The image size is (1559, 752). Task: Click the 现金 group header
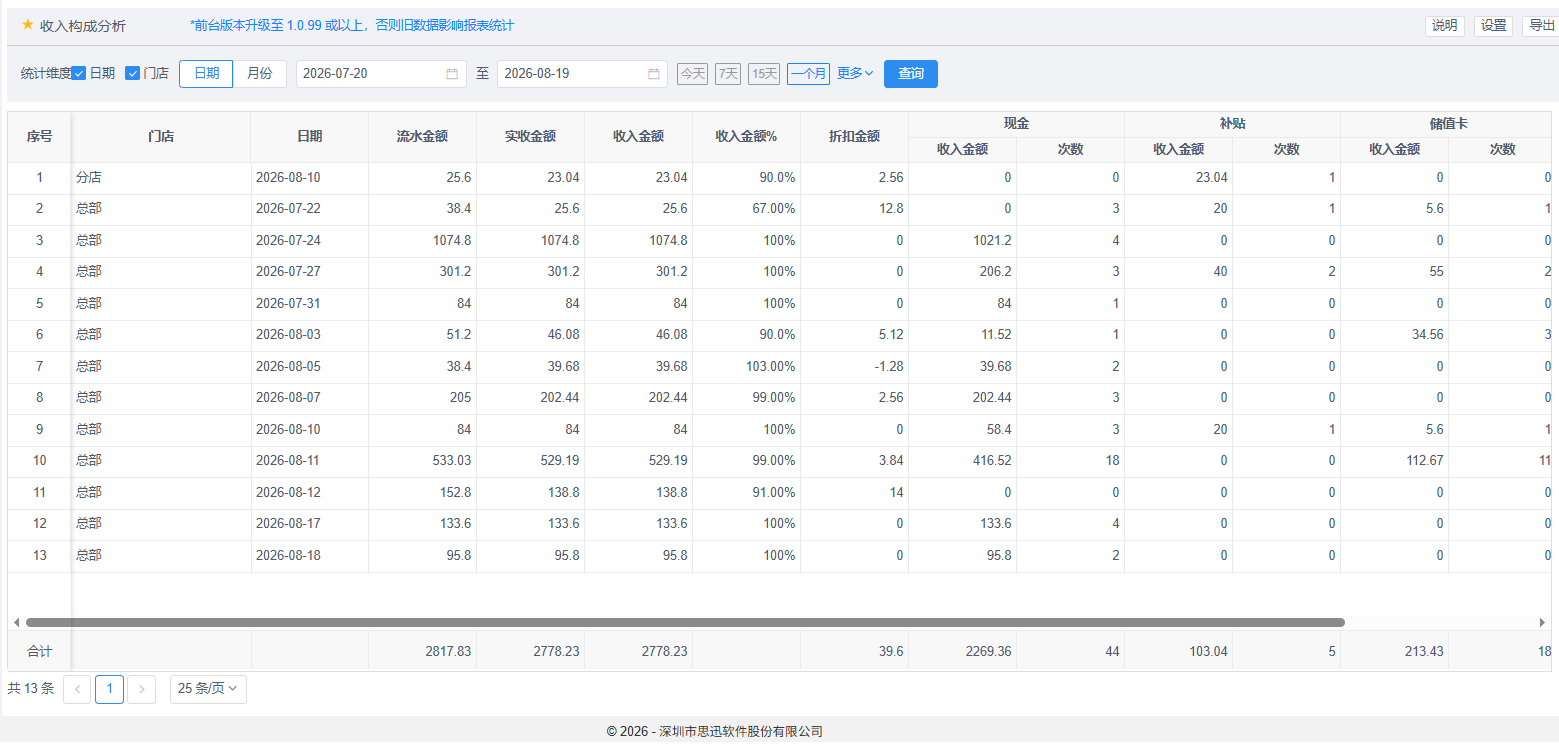(x=1016, y=124)
